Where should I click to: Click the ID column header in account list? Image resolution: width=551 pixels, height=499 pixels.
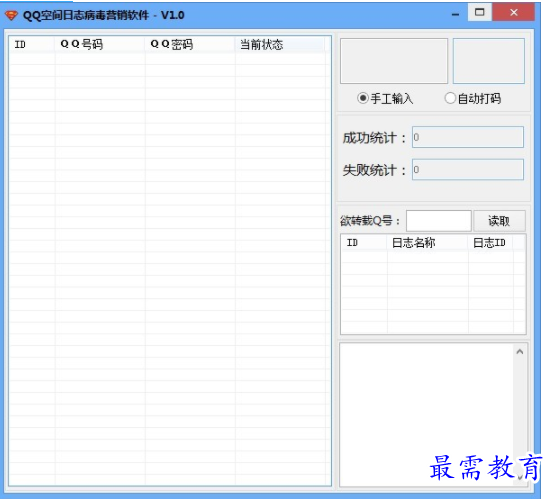pyautogui.click(x=32, y=45)
